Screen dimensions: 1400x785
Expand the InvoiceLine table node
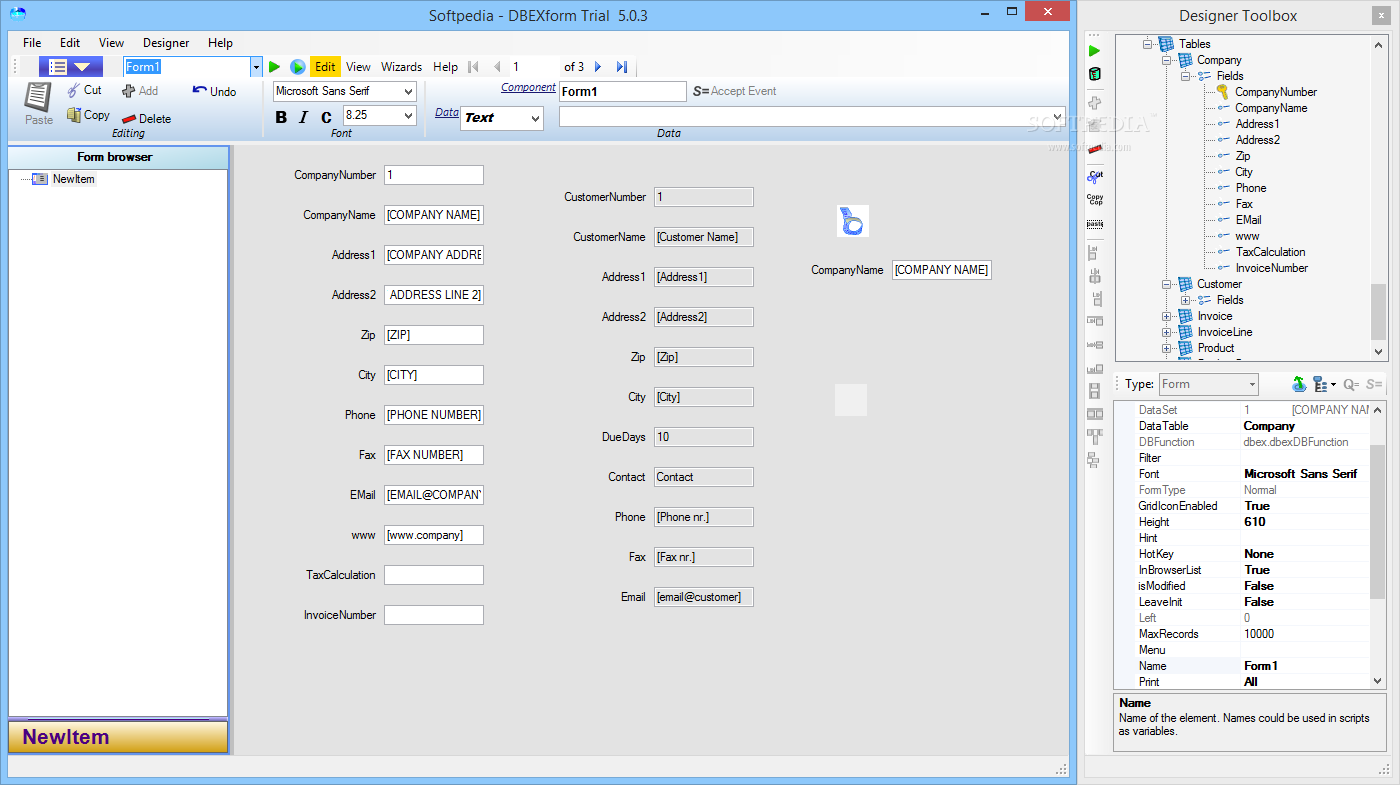click(x=1166, y=332)
